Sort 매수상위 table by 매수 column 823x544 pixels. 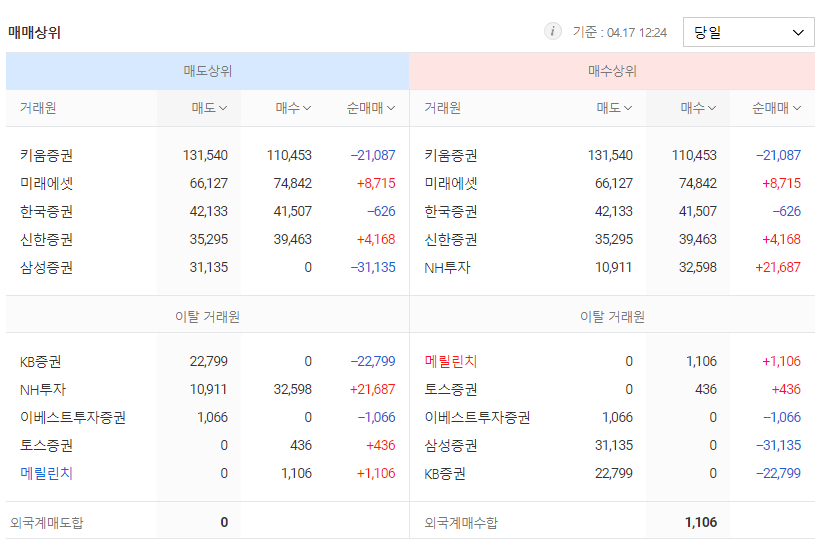click(x=698, y=108)
